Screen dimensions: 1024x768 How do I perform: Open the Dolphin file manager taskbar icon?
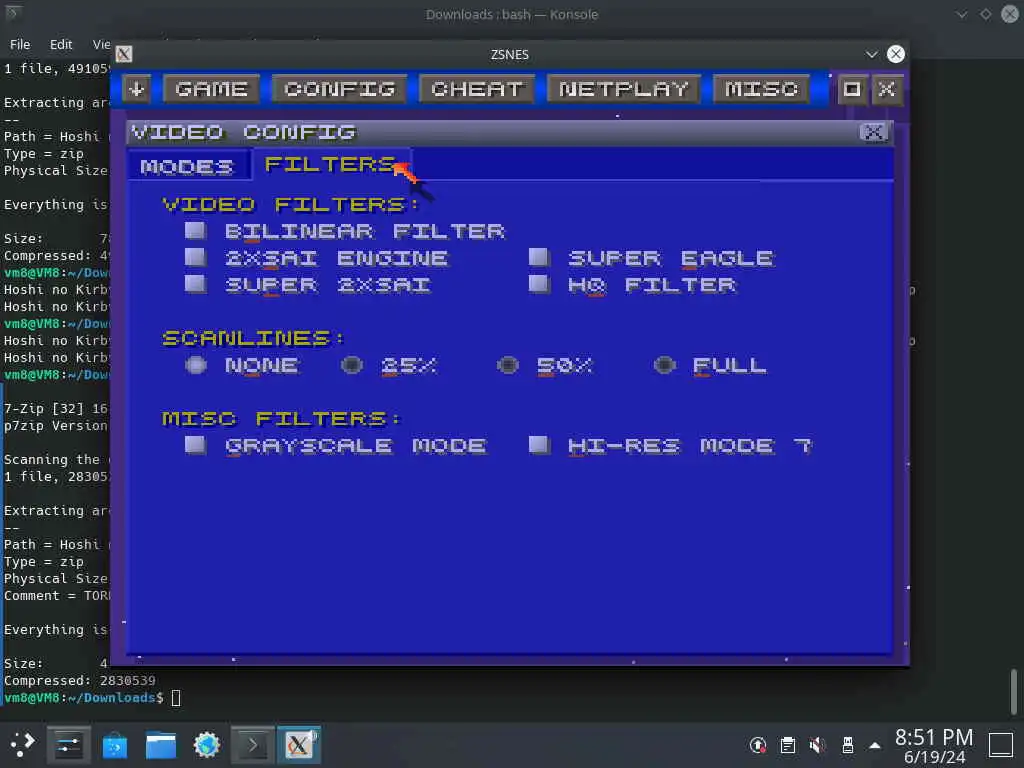pyautogui.click(x=161, y=744)
